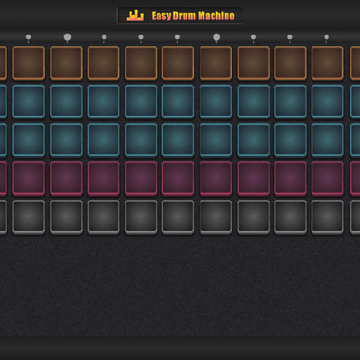Viewport: 360px width, 360px height.
Task: Toggle lower teal pad in seventh fully visible column
Action: pos(254,140)
